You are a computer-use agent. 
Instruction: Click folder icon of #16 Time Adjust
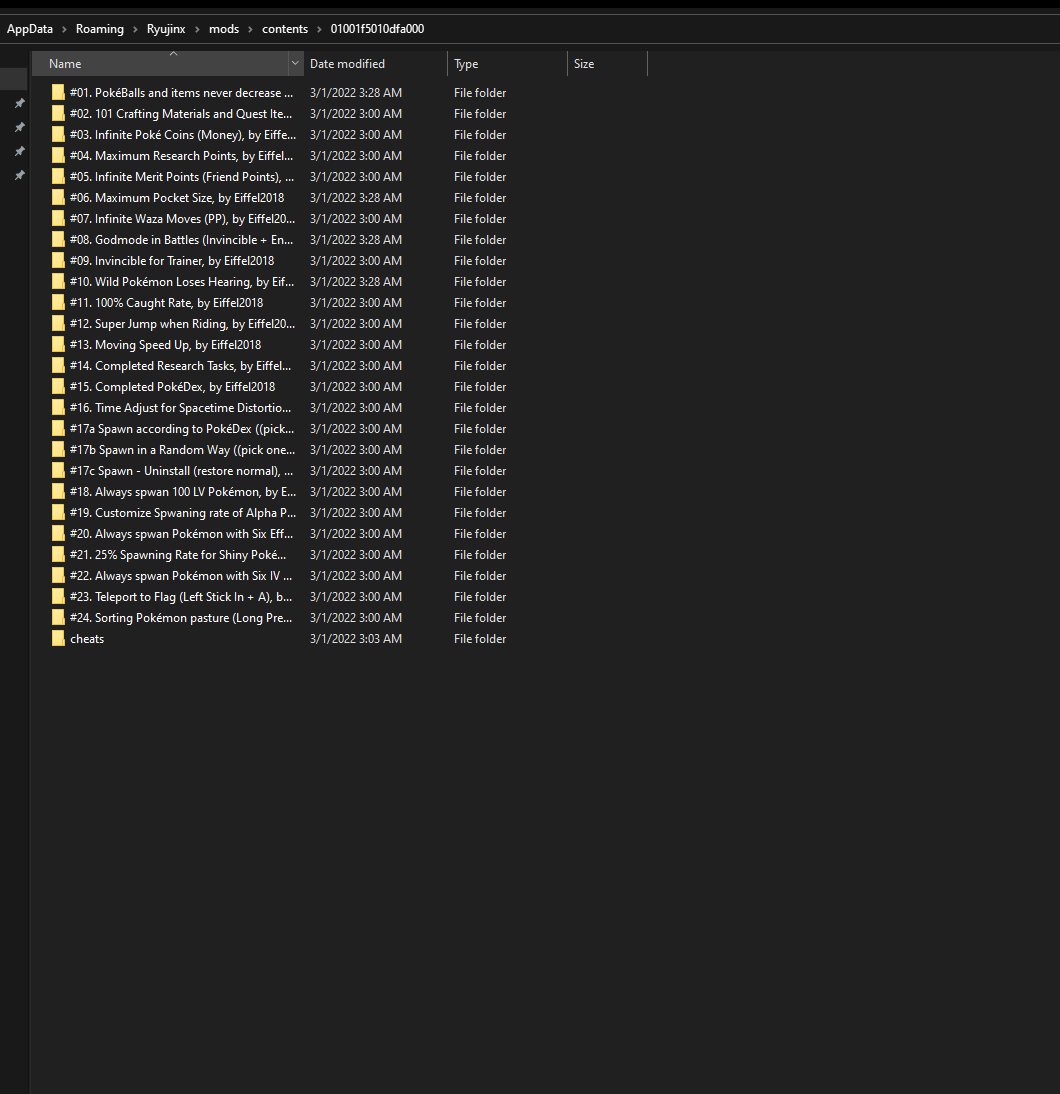(58, 407)
